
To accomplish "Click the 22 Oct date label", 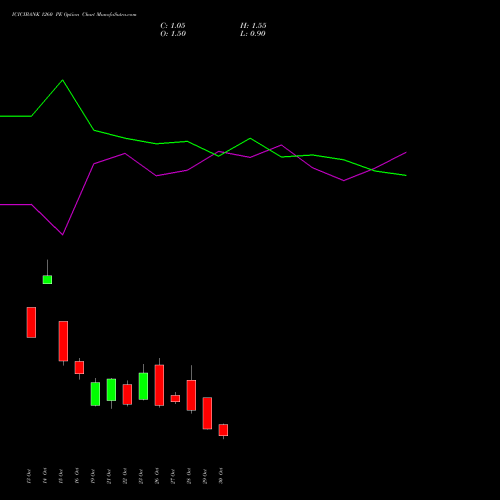I will [x=125, y=476].
